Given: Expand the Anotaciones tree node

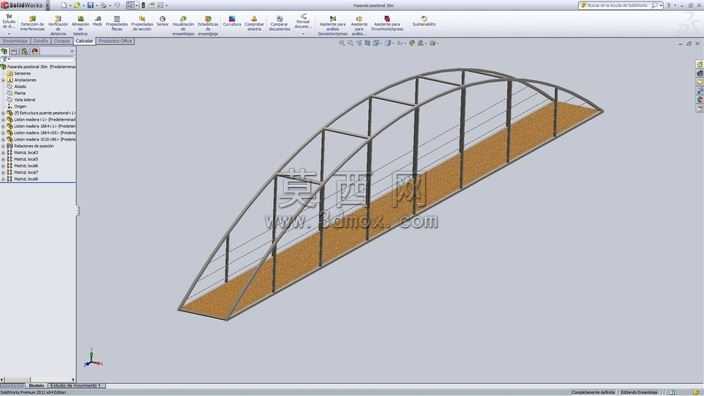Looking at the screenshot, I should point(3,80).
